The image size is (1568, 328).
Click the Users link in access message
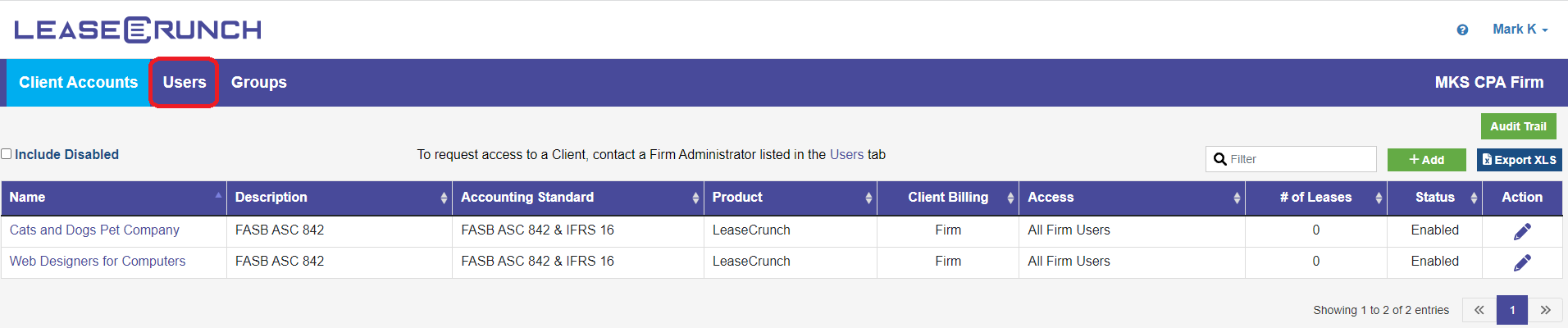846,154
